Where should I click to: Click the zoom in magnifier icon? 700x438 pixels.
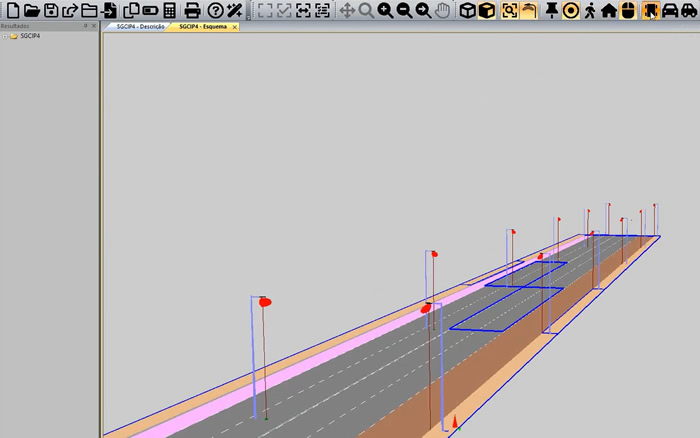[385, 10]
